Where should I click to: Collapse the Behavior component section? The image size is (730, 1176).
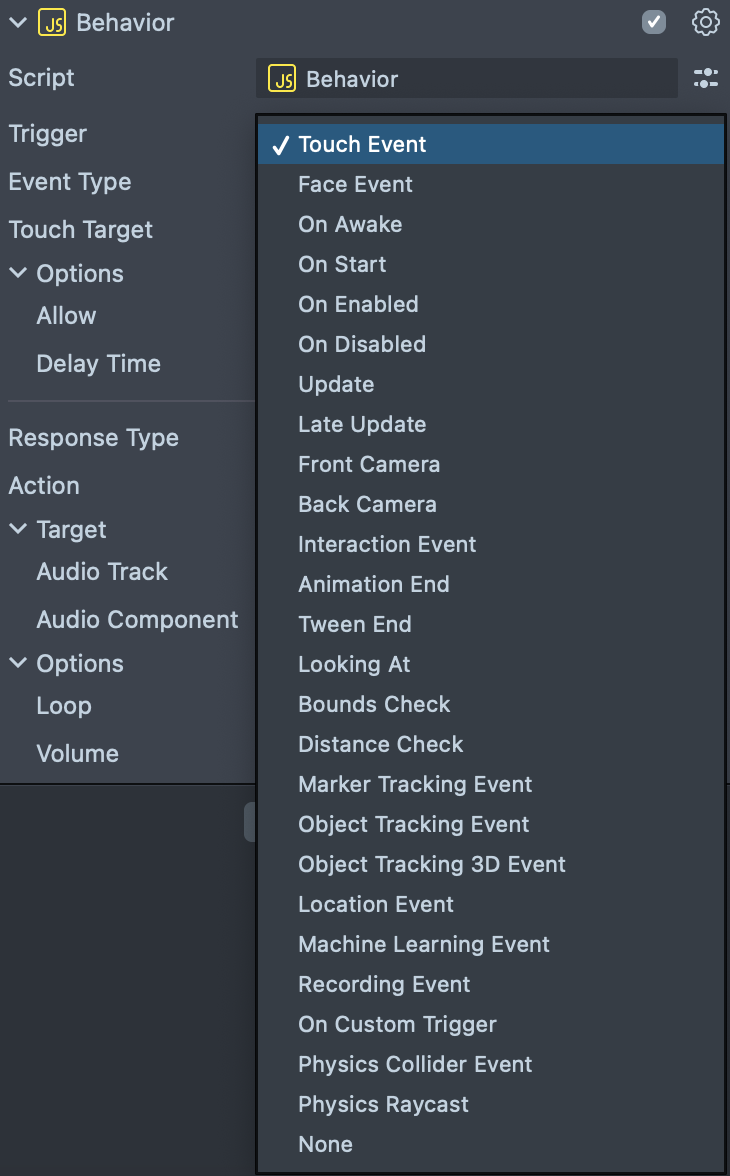point(18,23)
